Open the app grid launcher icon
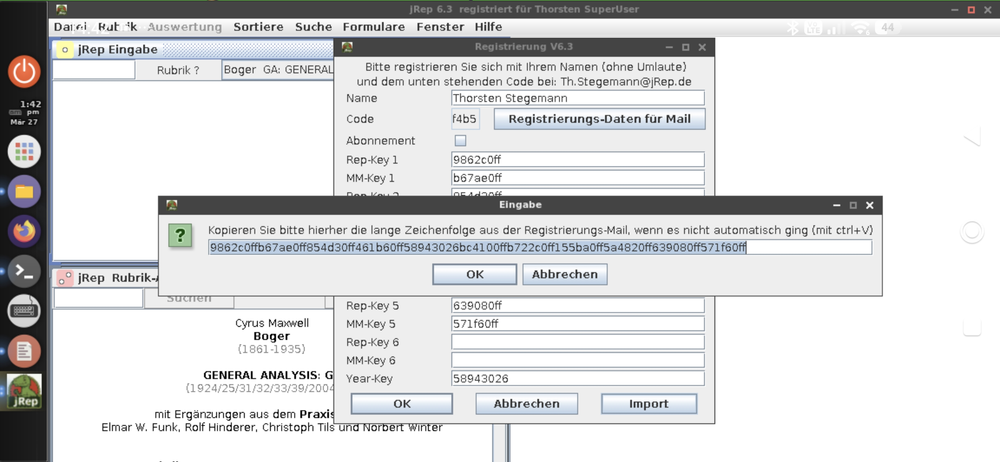 pyautogui.click(x=25, y=151)
